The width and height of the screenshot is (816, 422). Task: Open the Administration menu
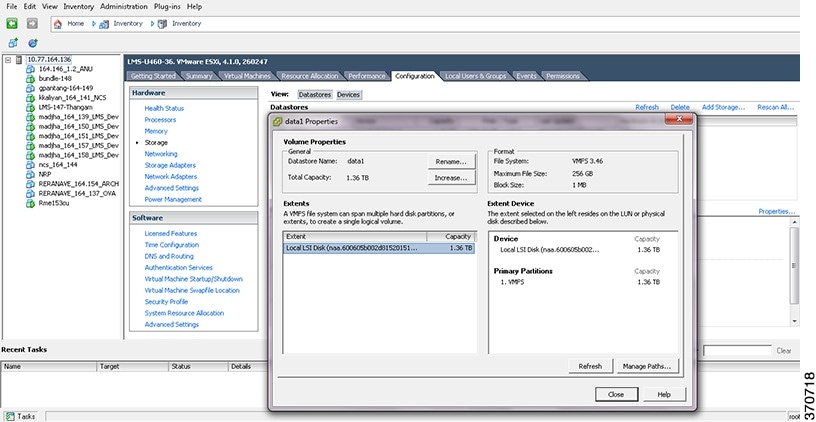124,7
